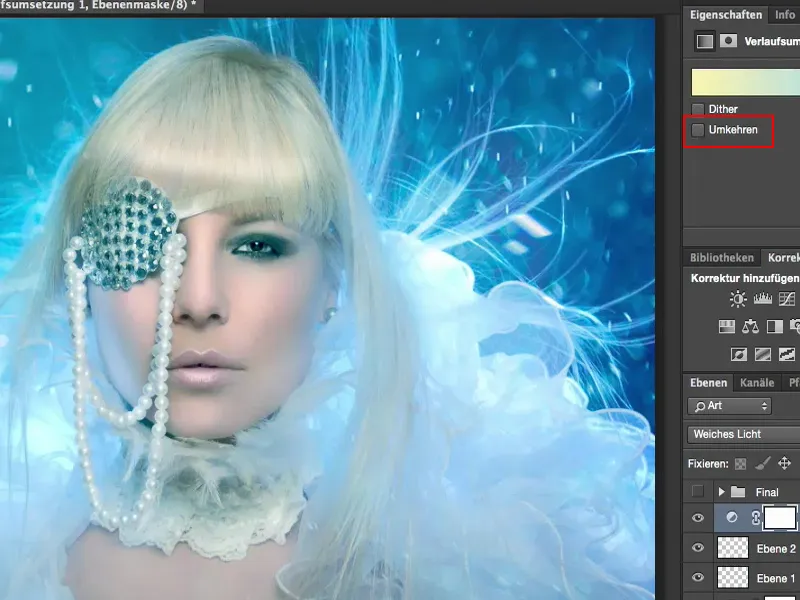The height and width of the screenshot is (600, 800).
Task: Open the Weiches Licht blend mode dropdown
Action: pyautogui.click(x=743, y=434)
